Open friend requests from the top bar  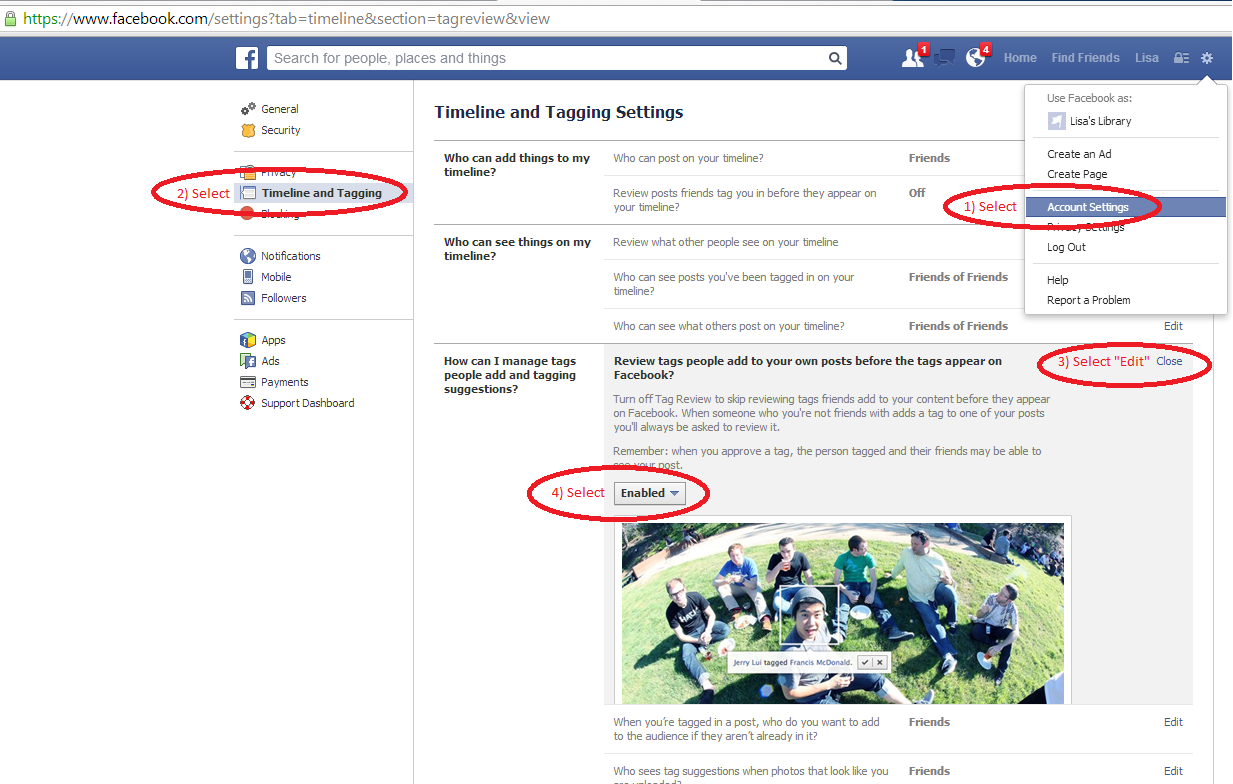pyautogui.click(x=913, y=58)
